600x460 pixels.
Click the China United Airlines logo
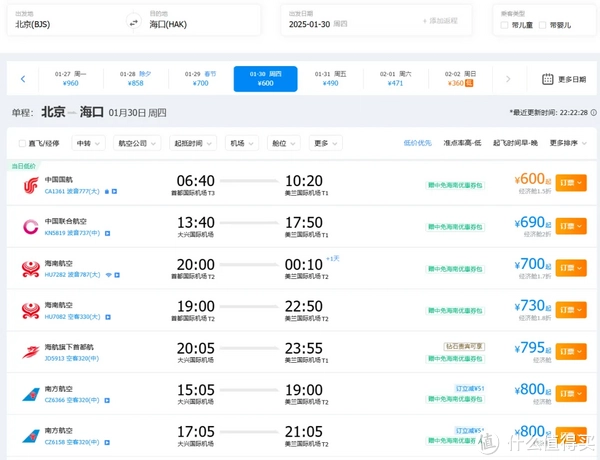click(31, 226)
